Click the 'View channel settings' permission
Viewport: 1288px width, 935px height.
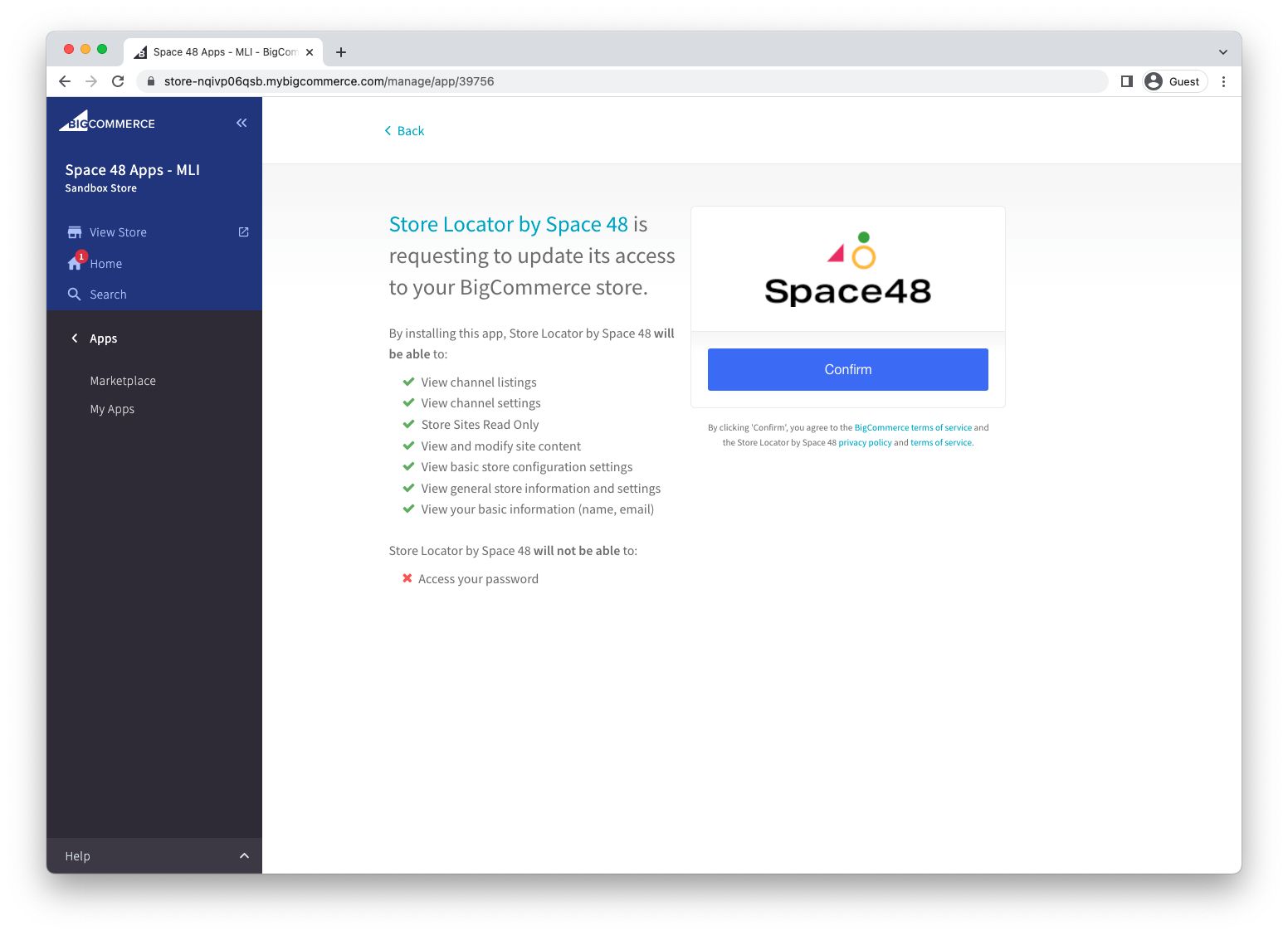pos(481,403)
